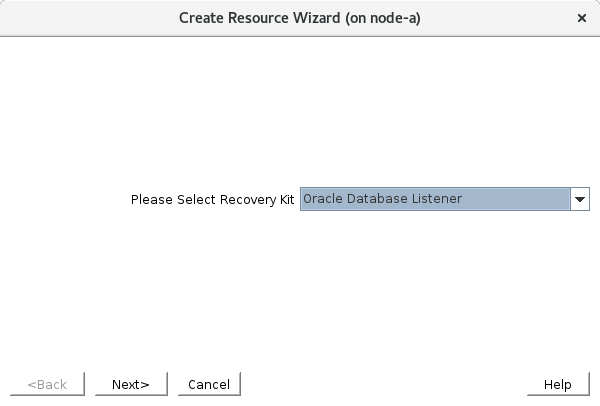Image resolution: width=600 pixels, height=406 pixels.
Task: Click the Oracle Database Listener combo box
Action: coord(435,199)
